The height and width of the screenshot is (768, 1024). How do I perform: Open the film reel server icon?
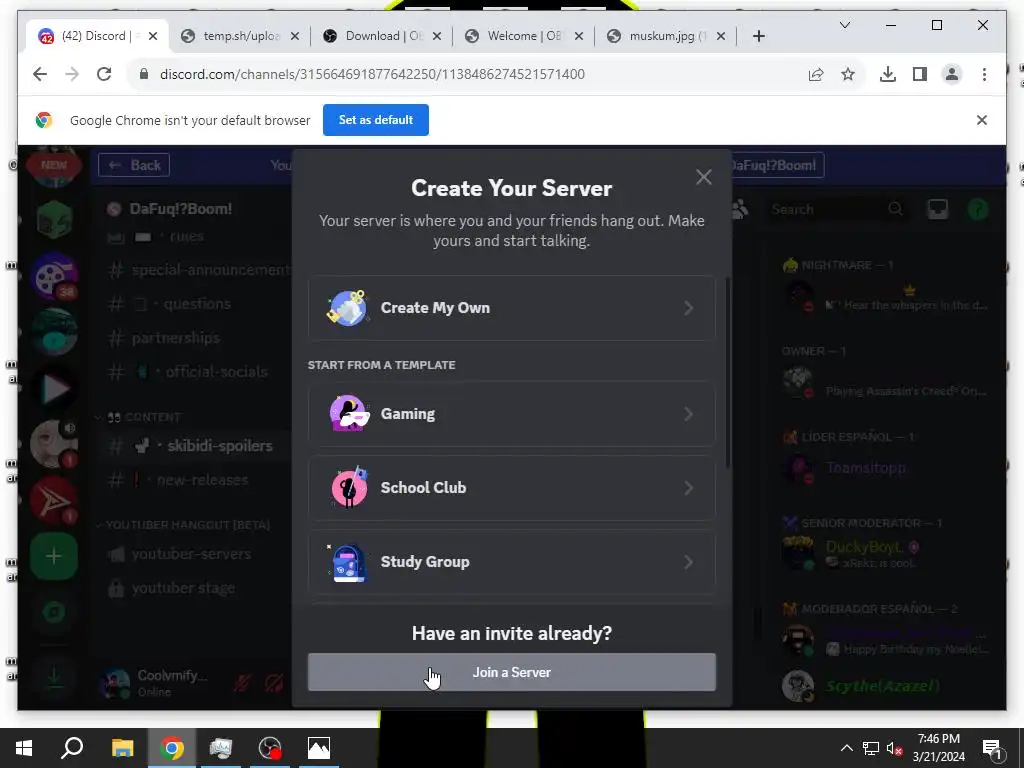[x=54, y=276]
